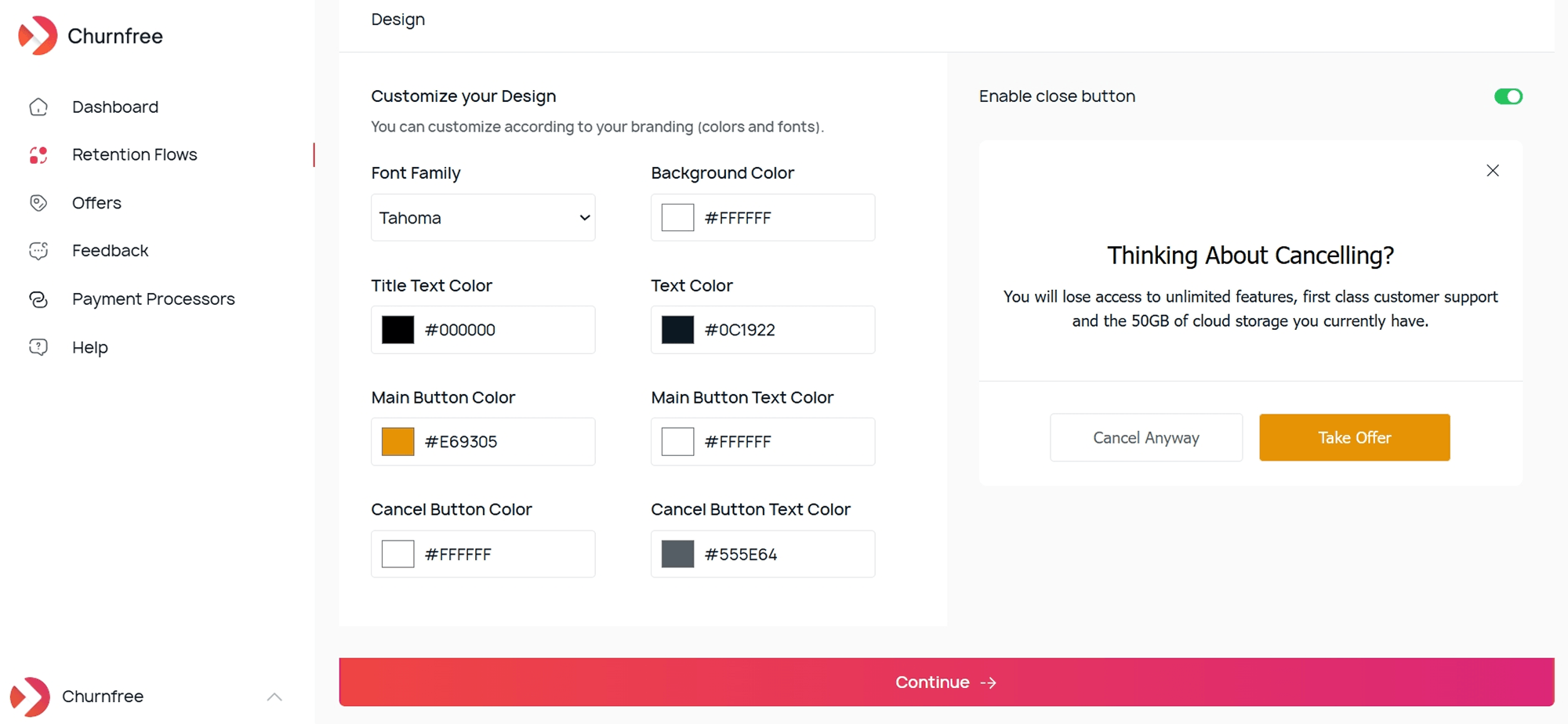This screenshot has height=724, width=1568.
Task: Select the Retention Flows icon
Action: click(38, 155)
